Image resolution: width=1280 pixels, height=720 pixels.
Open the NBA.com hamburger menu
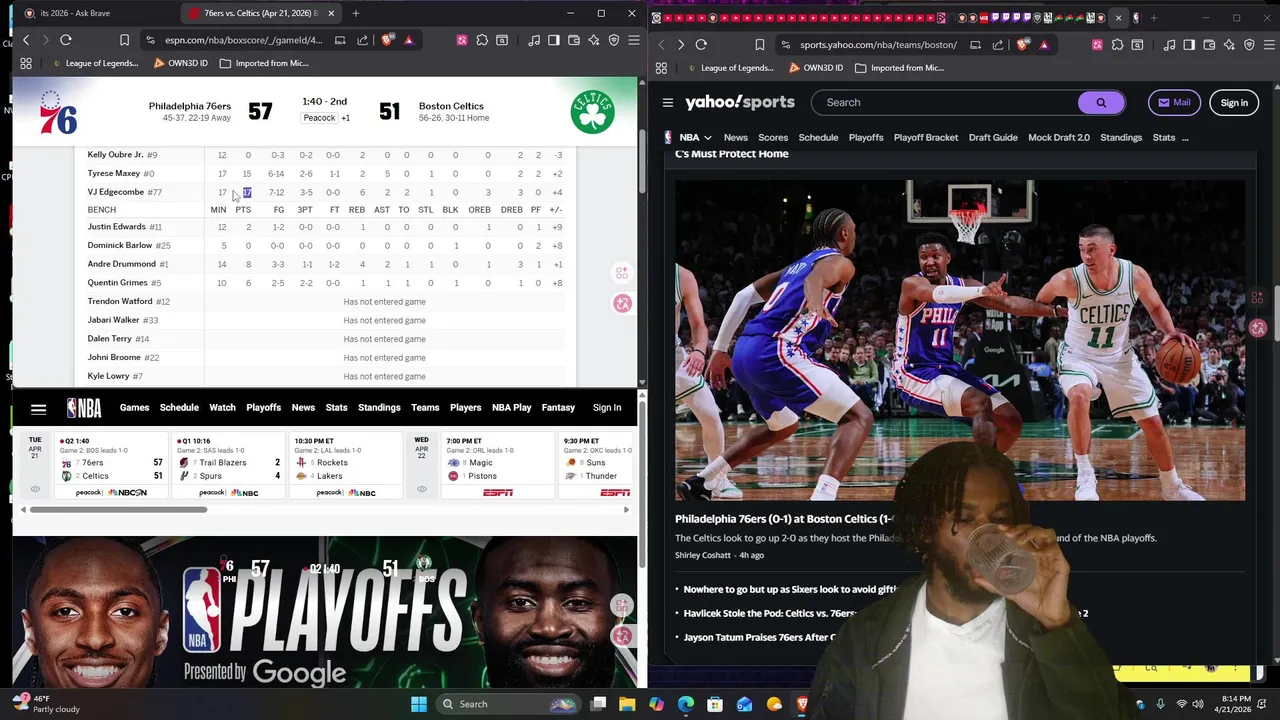[38, 408]
